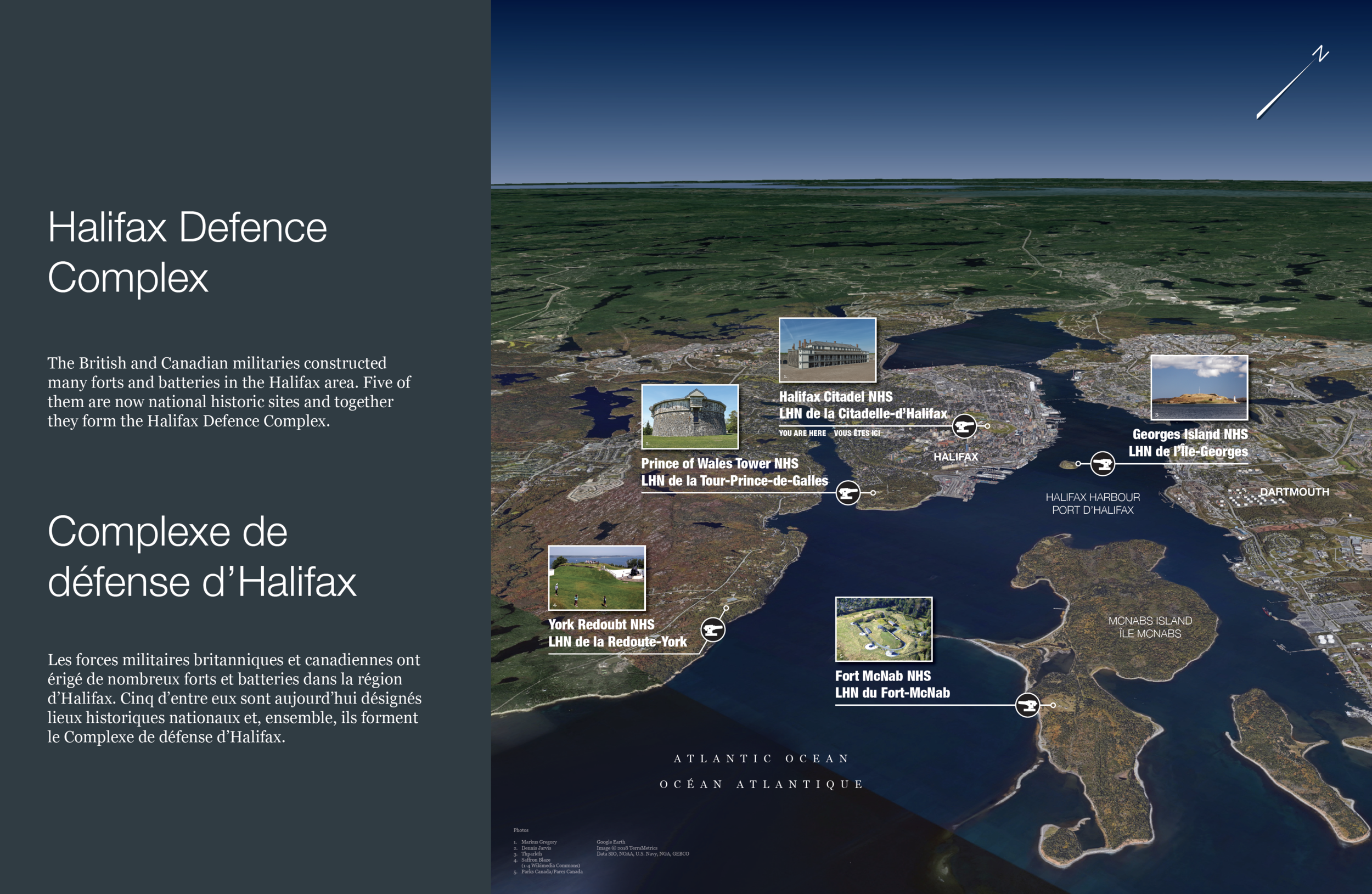Viewport: 1372px width, 894px height.
Task: Click the 'ATLANTIC OCEAN' label
Action: (762, 758)
